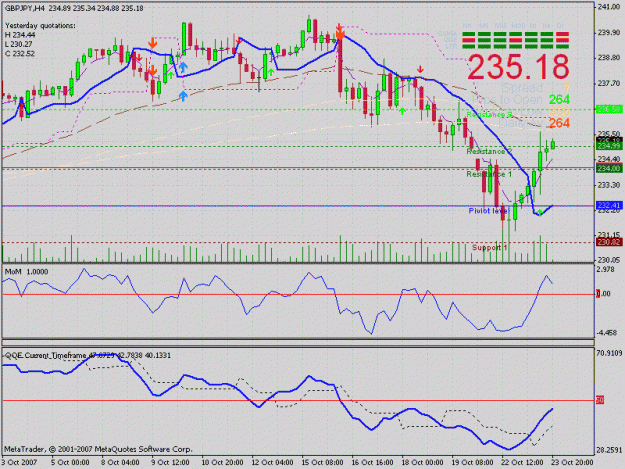Screen dimensions: 625x469
Task: Click the 'Resistance 3' level label
Action: coord(489,115)
